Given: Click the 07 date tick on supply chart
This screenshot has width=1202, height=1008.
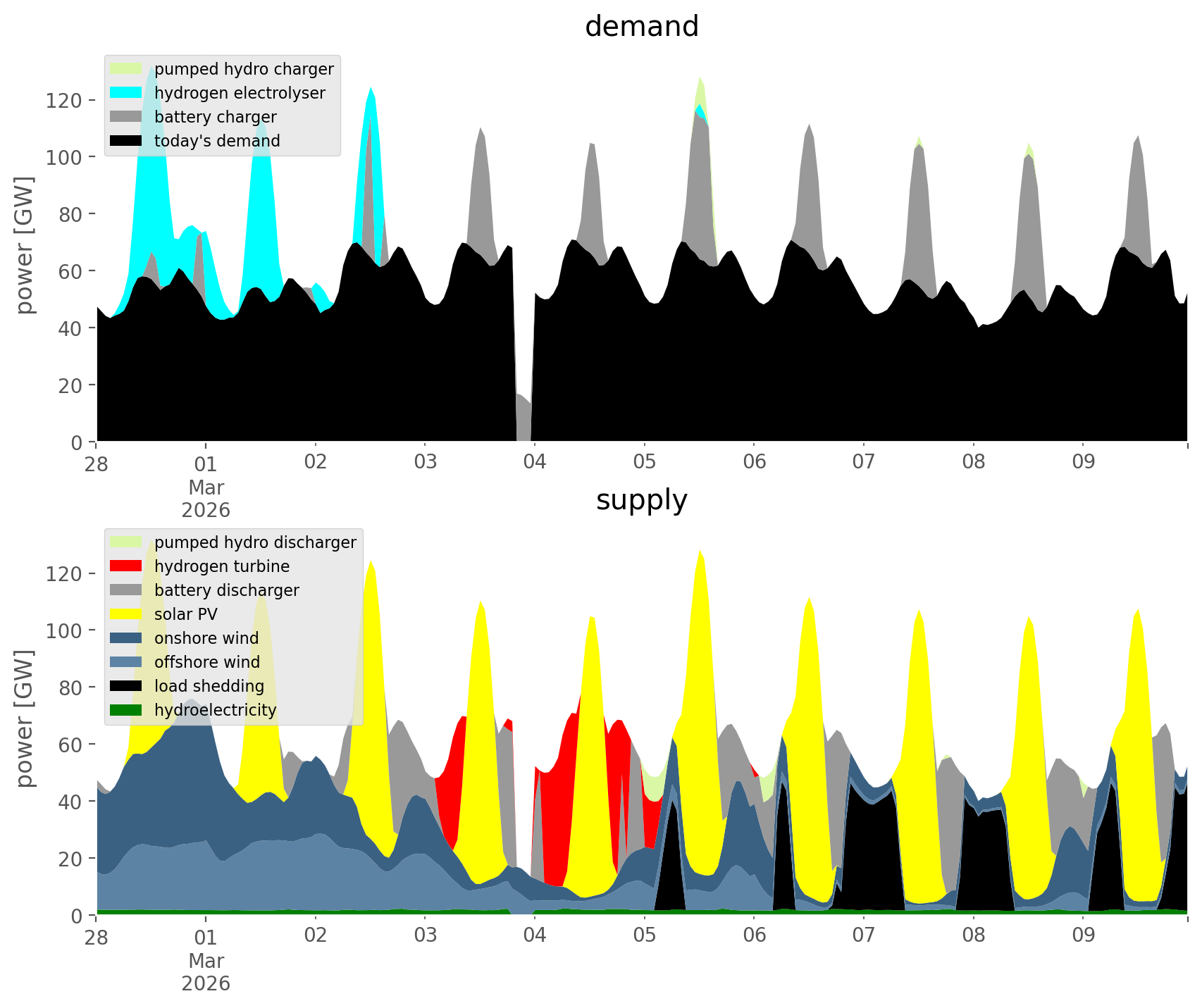Looking at the screenshot, I should point(864,936).
